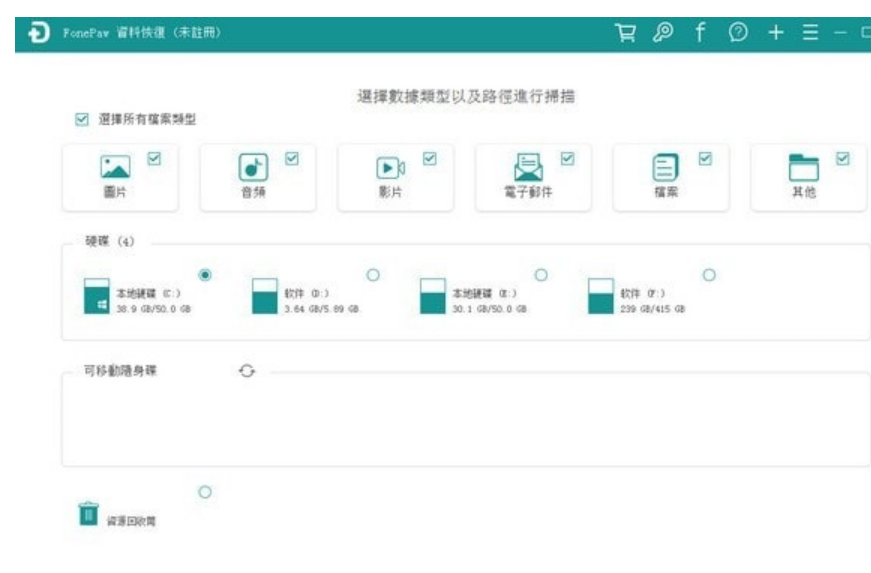Viewport: 871px width, 573px height.
Task: Uncheck the 電子郵件 file type checkbox
Action: [567, 158]
